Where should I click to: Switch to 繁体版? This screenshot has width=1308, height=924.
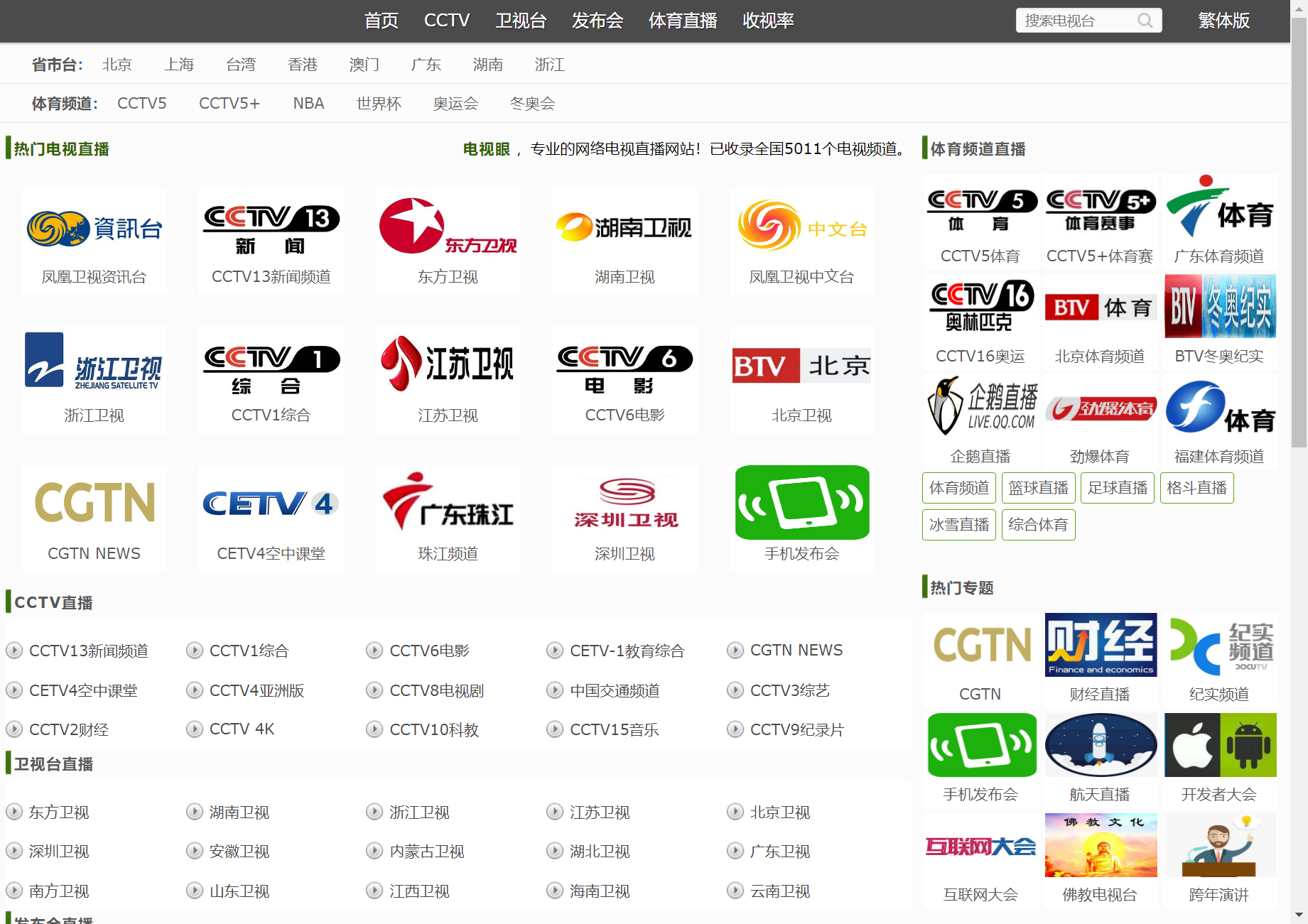[x=1223, y=21]
